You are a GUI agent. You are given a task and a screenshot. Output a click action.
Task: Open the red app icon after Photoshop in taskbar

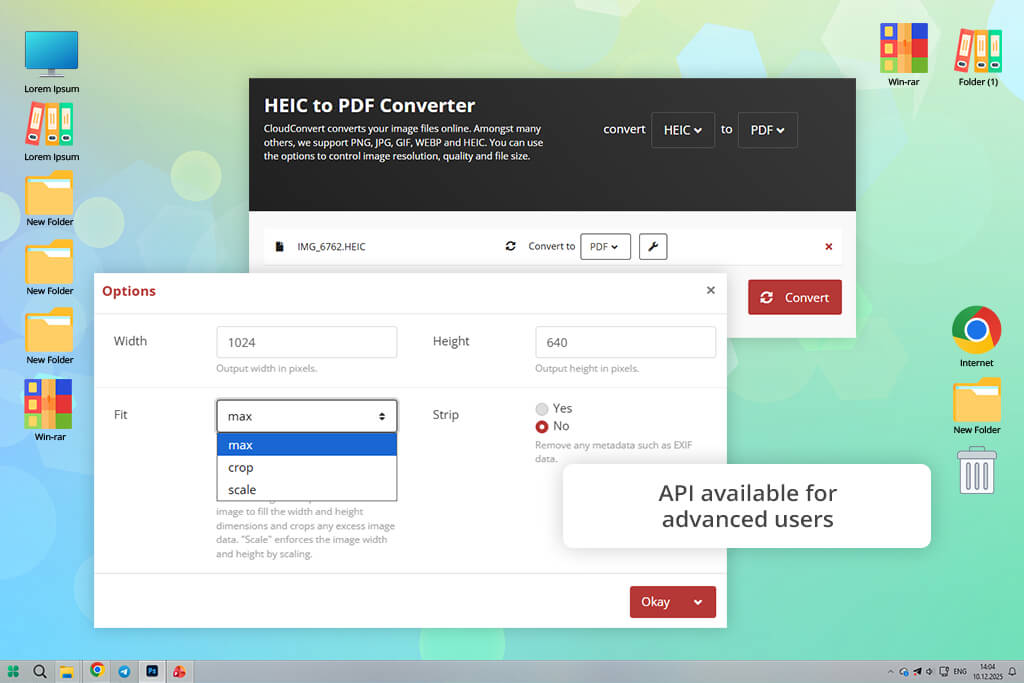click(x=180, y=671)
